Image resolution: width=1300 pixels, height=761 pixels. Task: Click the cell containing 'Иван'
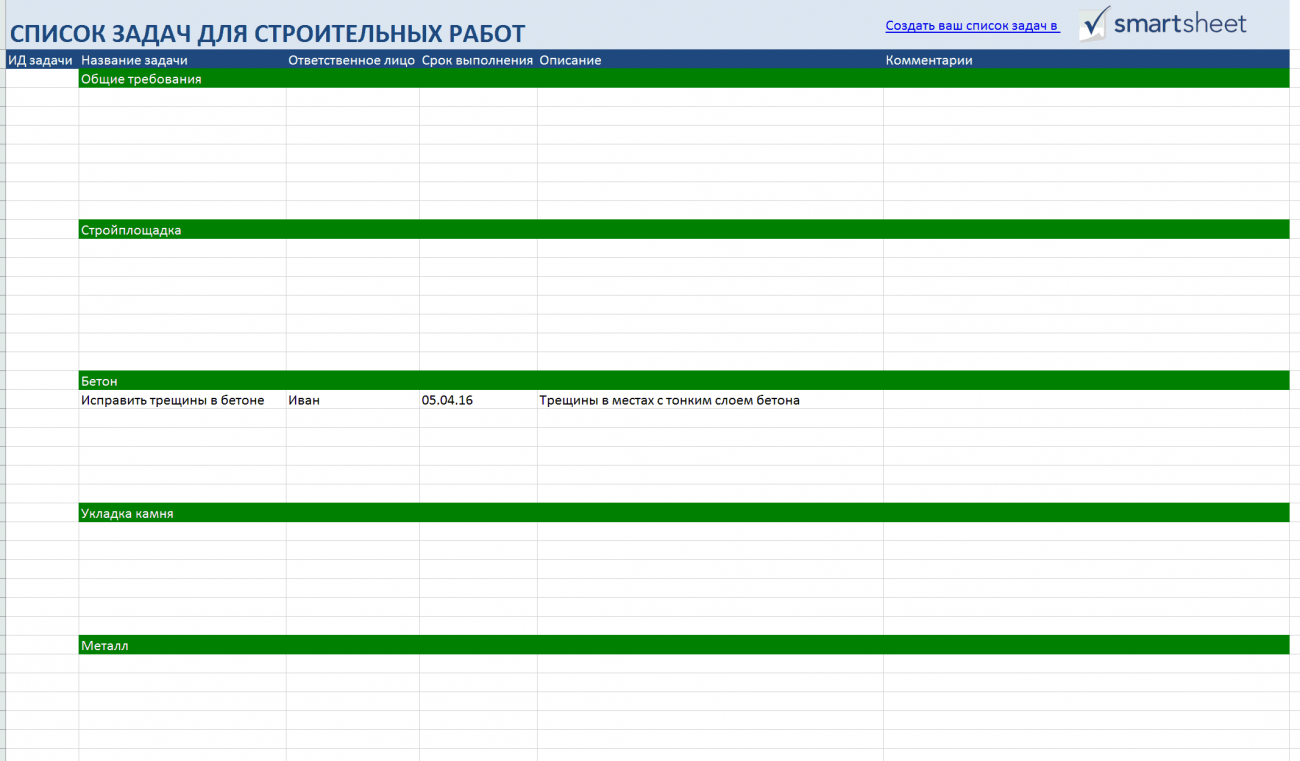pyautogui.click(x=353, y=400)
